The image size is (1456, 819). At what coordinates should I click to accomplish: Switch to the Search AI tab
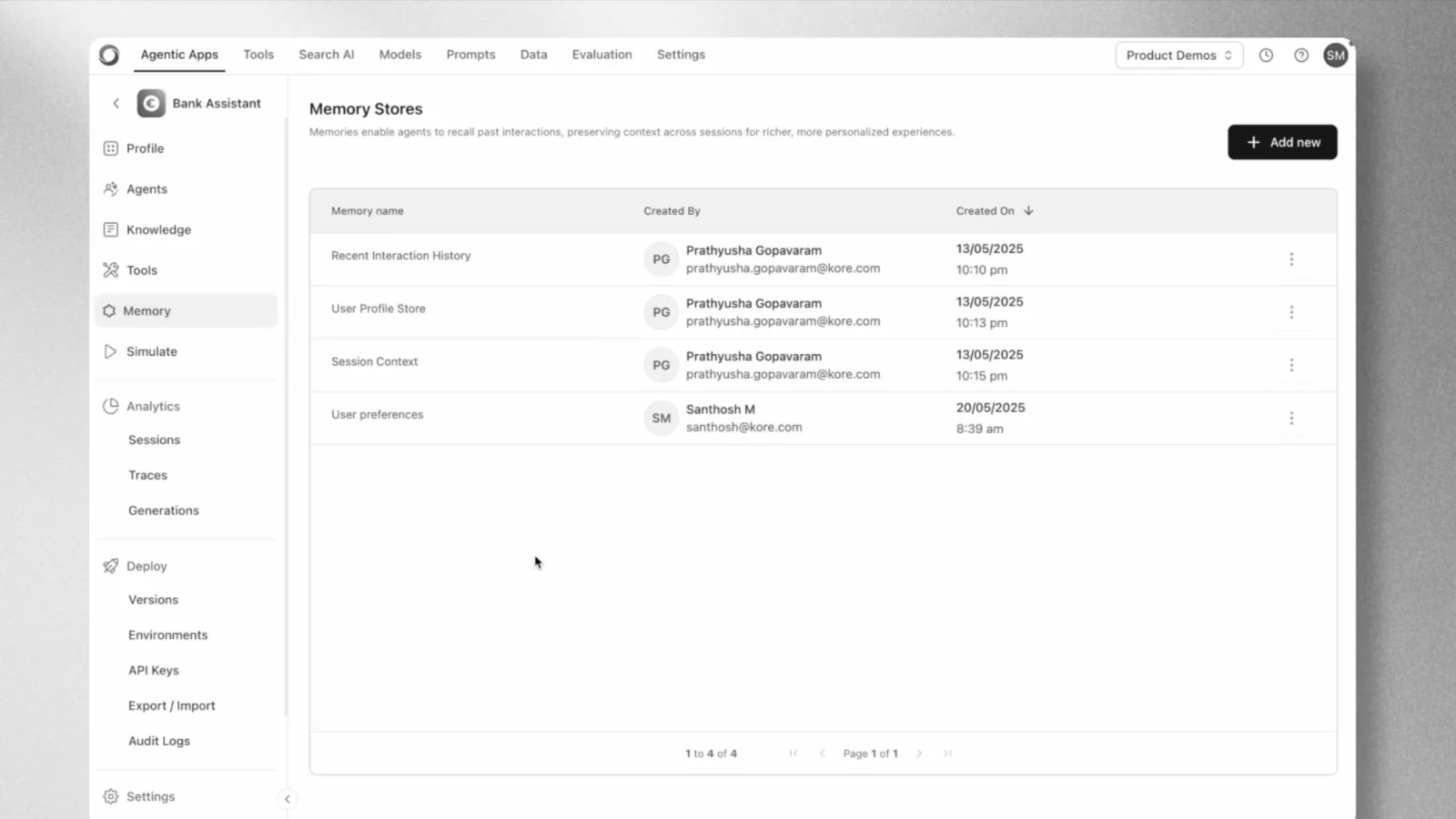pyautogui.click(x=327, y=55)
